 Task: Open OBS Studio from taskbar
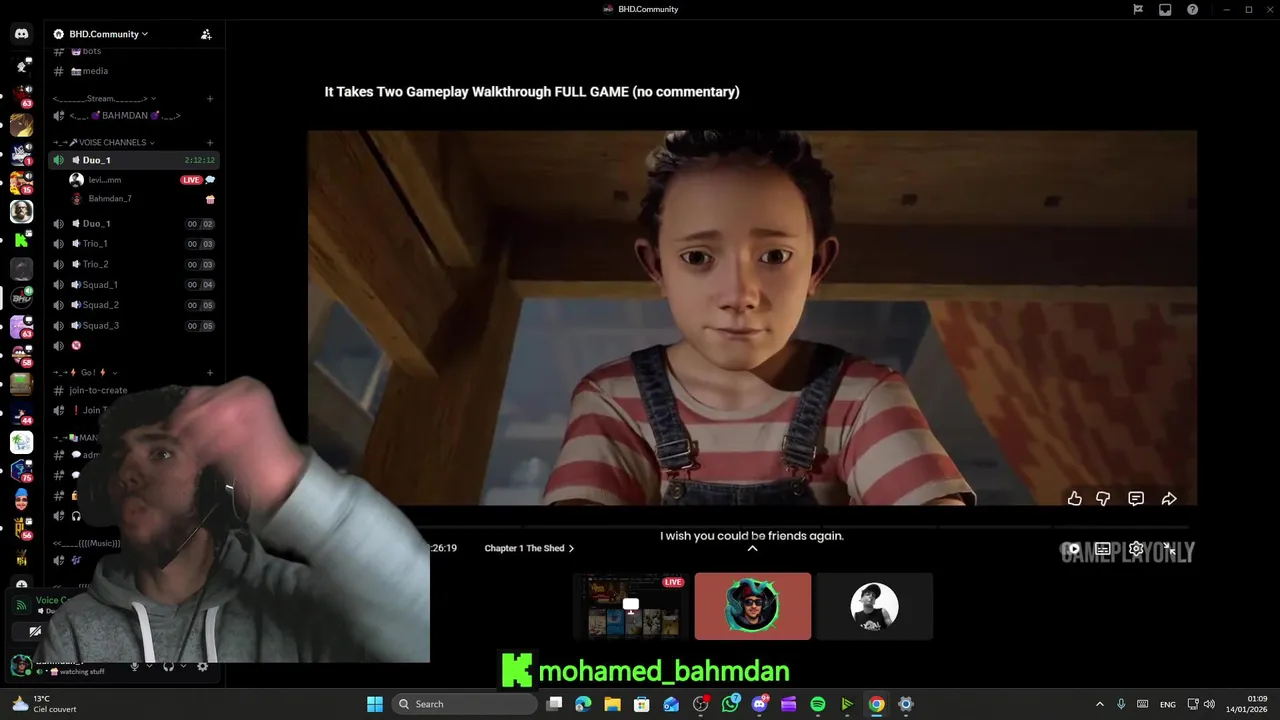coord(701,704)
